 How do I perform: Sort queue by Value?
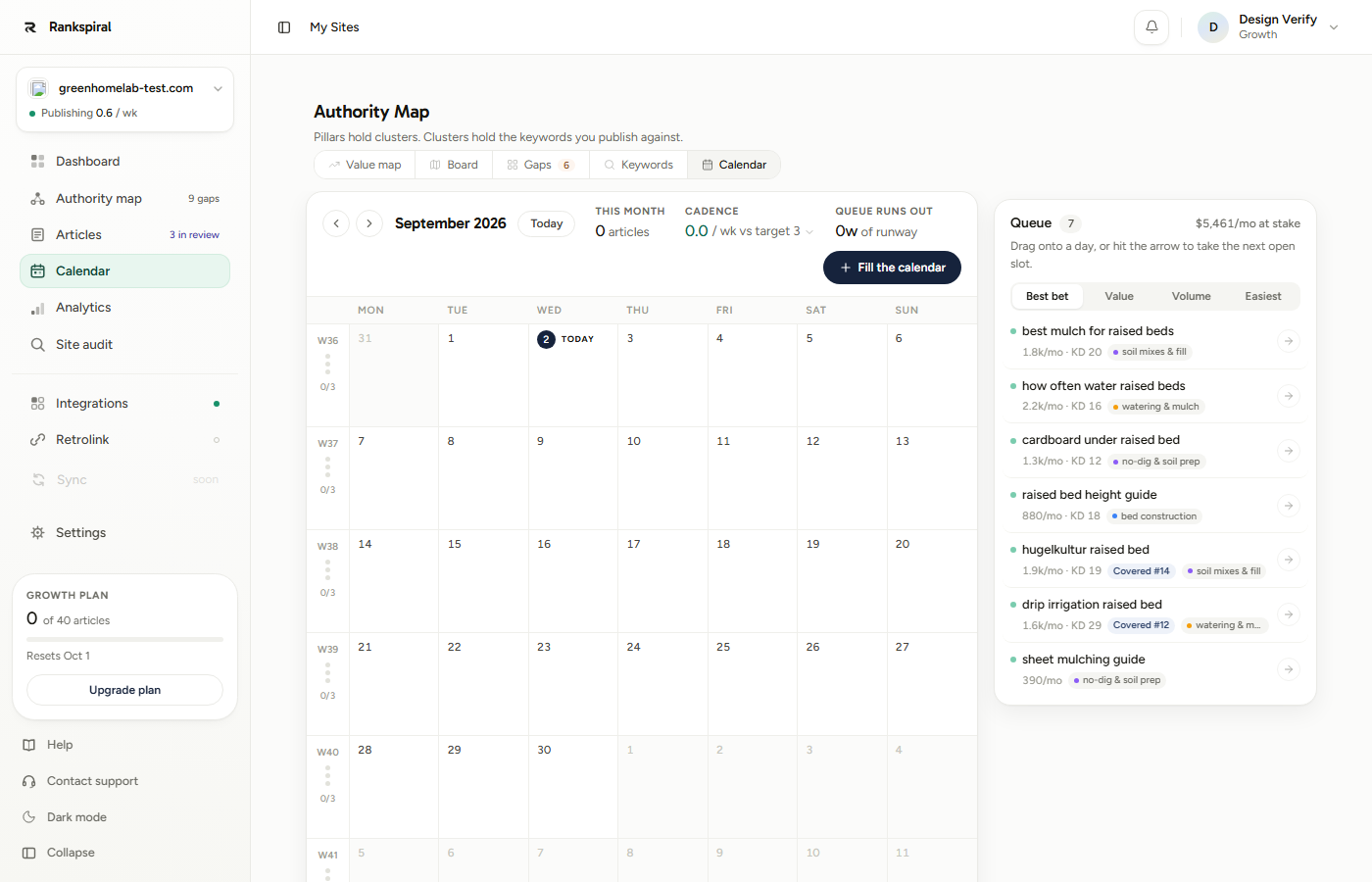pyautogui.click(x=1119, y=296)
